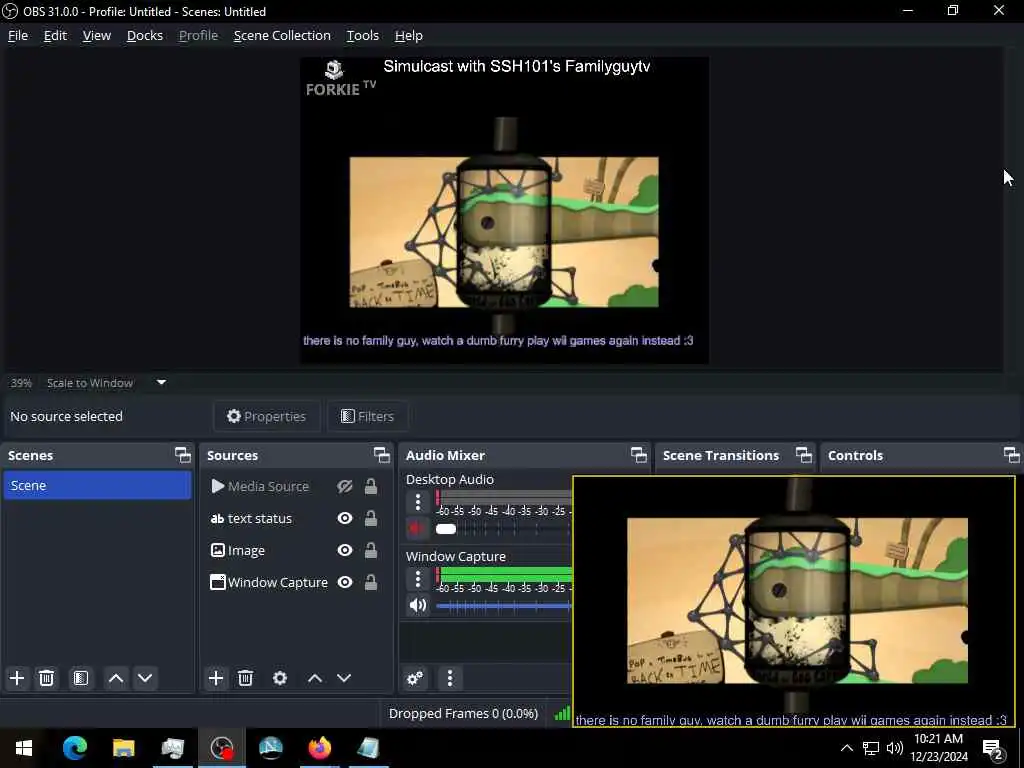Viewport: 1024px width, 768px height.
Task: Move scene down with arrow
Action: click(x=145, y=678)
